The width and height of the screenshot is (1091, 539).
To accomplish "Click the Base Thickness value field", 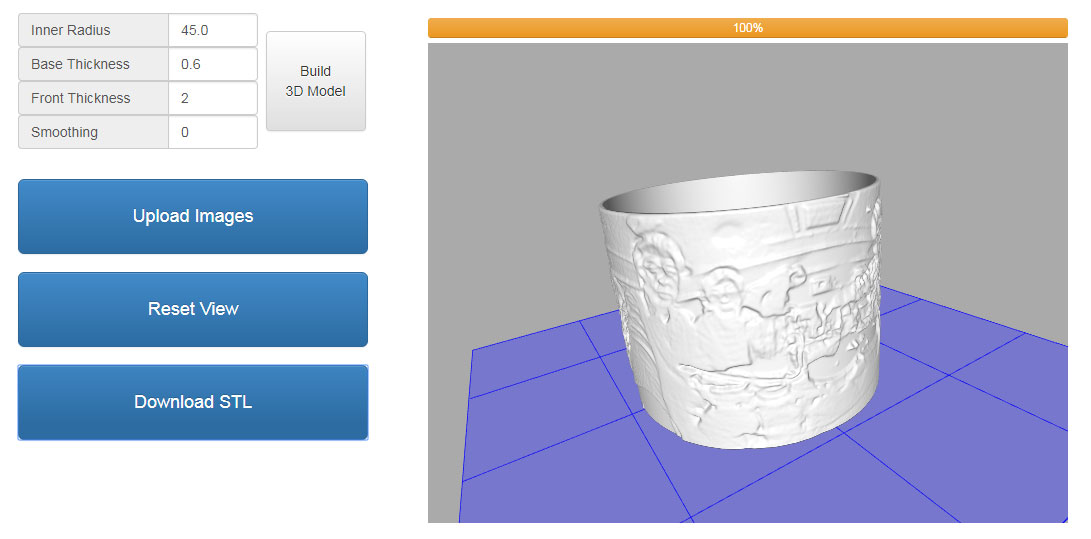I will click(212, 64).
